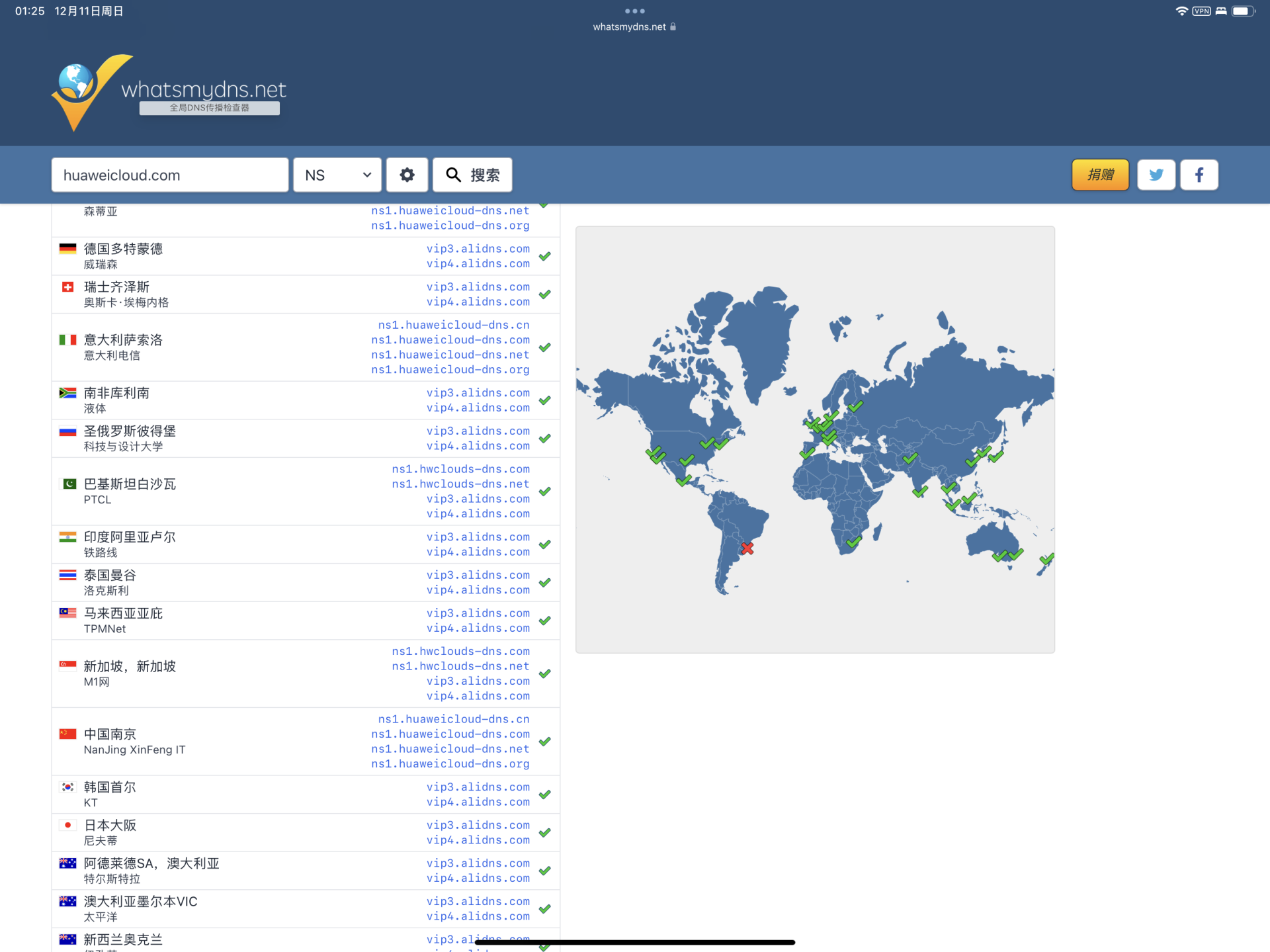
Task: Select 新加坡，新加坡 server name
Action: point(130,666)
